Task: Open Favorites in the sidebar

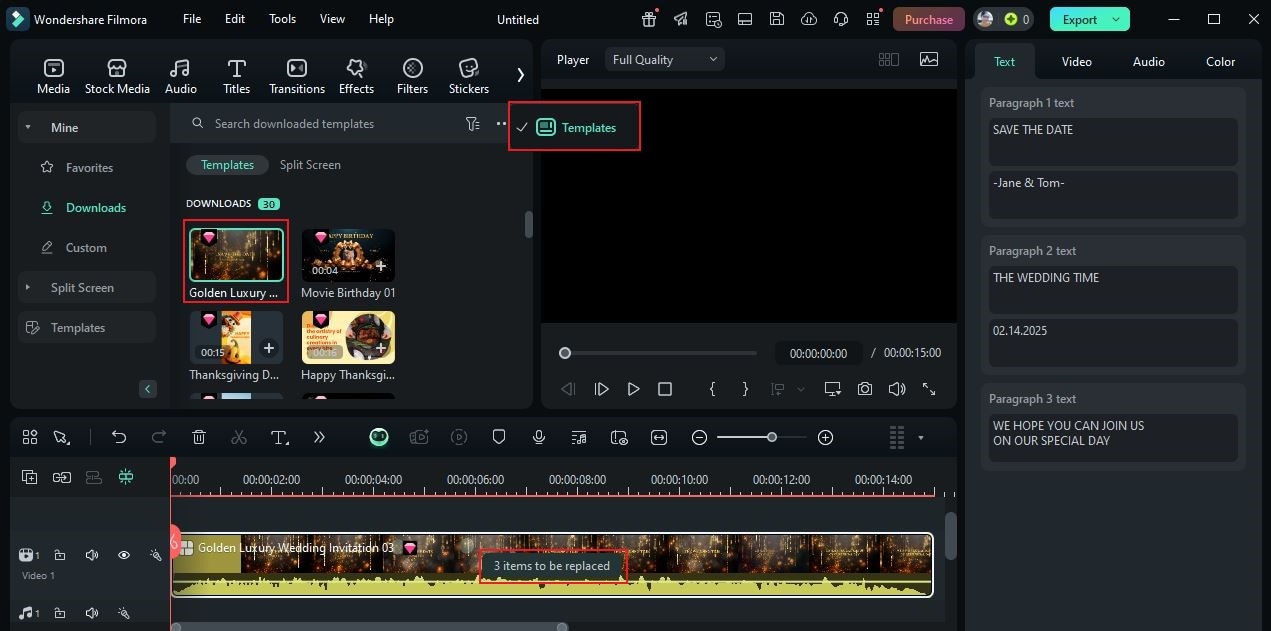Action: [89, 167]
